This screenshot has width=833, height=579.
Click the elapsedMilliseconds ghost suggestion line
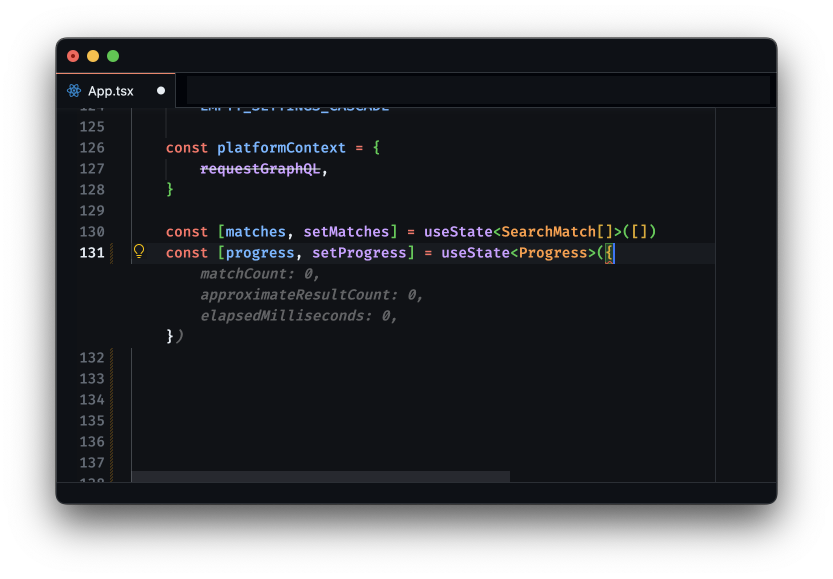[299, 316]
